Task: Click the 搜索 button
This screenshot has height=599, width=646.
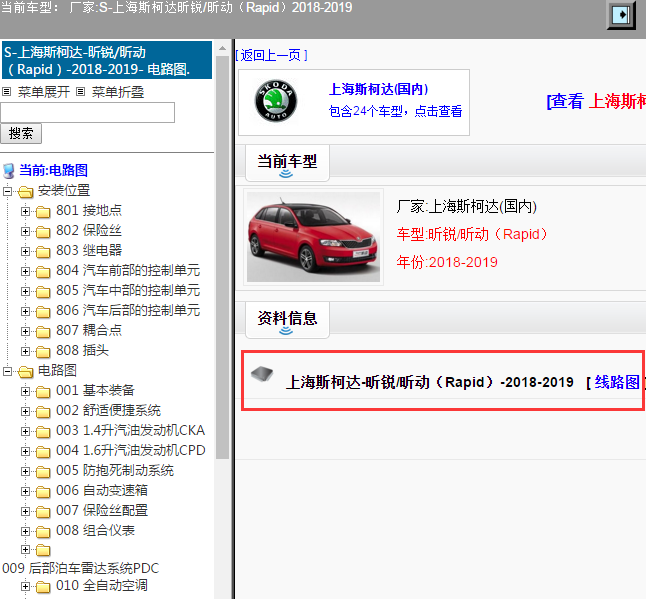Action: point(21,133)
